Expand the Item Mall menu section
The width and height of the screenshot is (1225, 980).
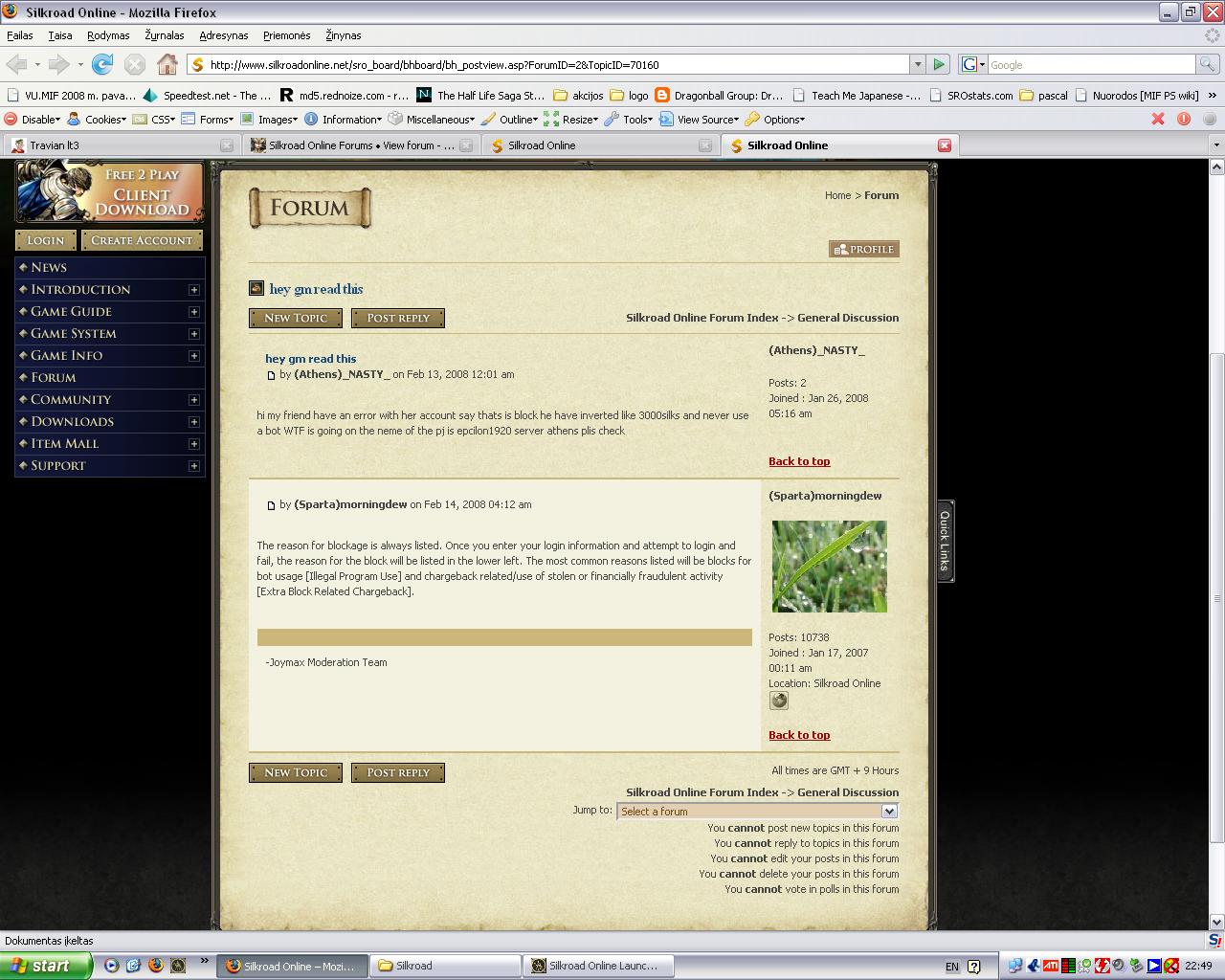[194, 444]
